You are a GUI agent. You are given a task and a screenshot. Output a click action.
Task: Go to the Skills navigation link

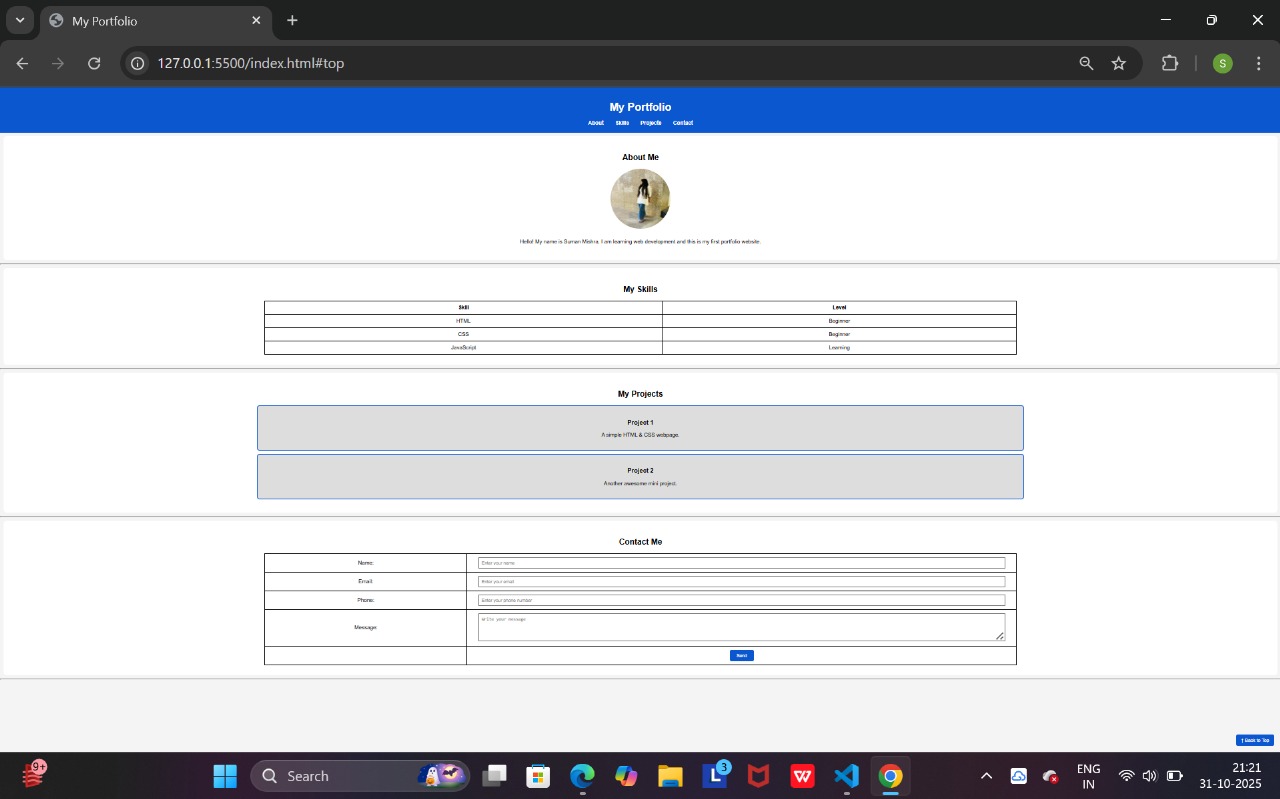pos(622,123)
